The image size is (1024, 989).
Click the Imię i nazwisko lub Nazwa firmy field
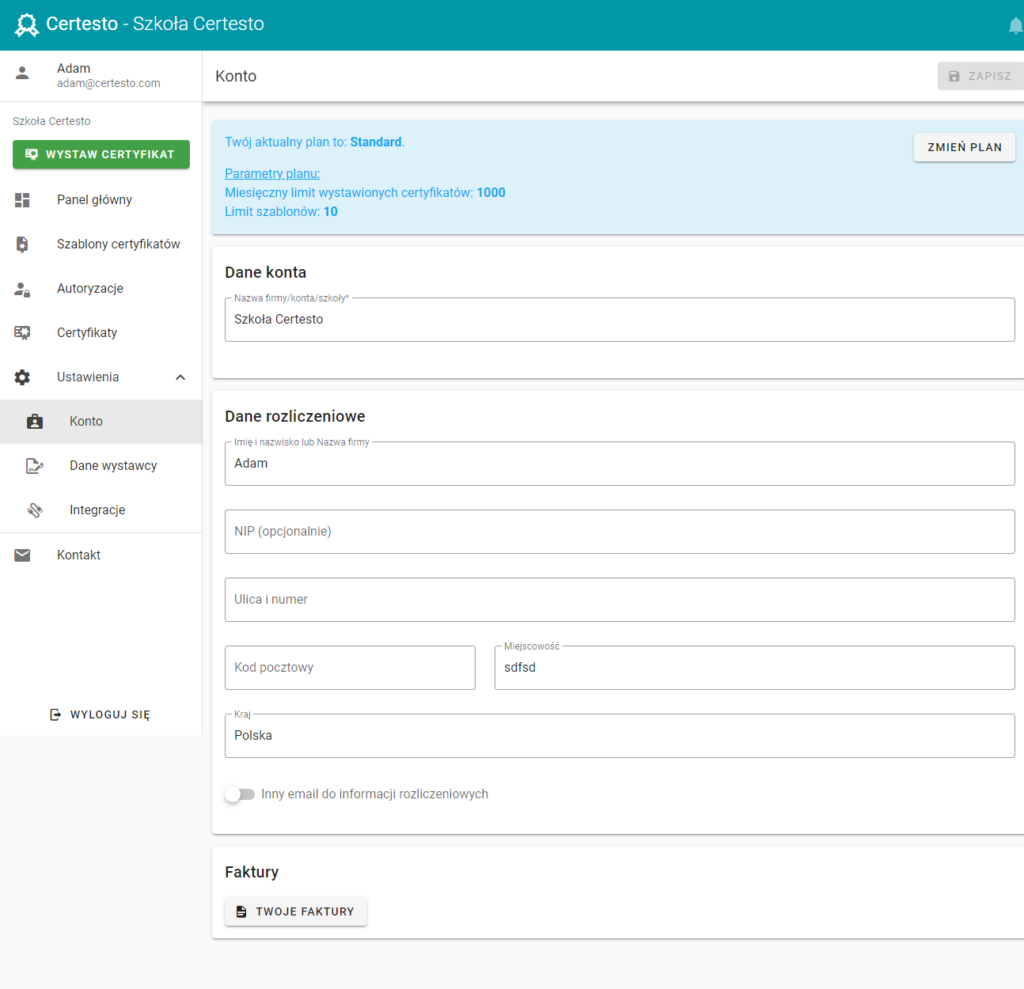tap(619, 464)
